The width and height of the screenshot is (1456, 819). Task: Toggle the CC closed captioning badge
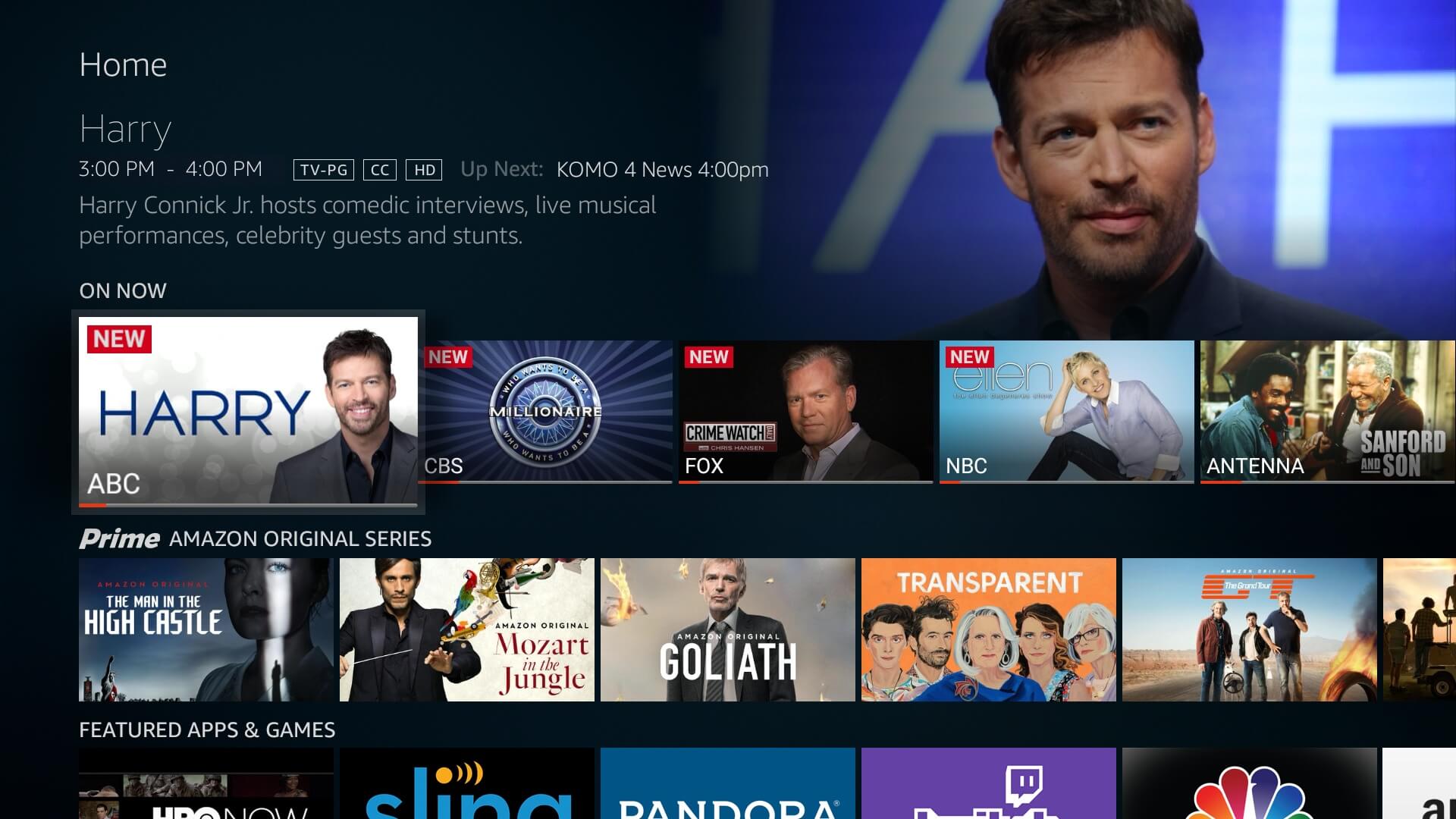point(380,169)
